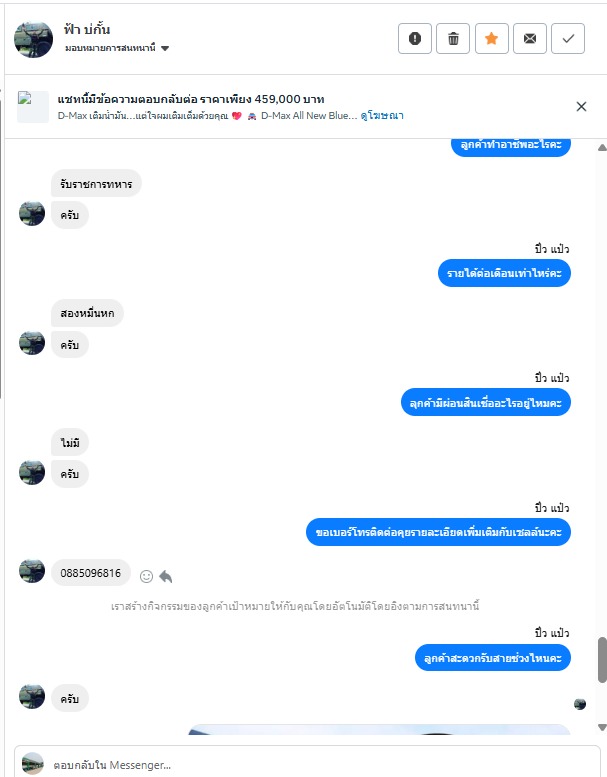Select the 0885096816 phone number message
The height and width of the screenshot is (777, 607).
coord(91,573)
